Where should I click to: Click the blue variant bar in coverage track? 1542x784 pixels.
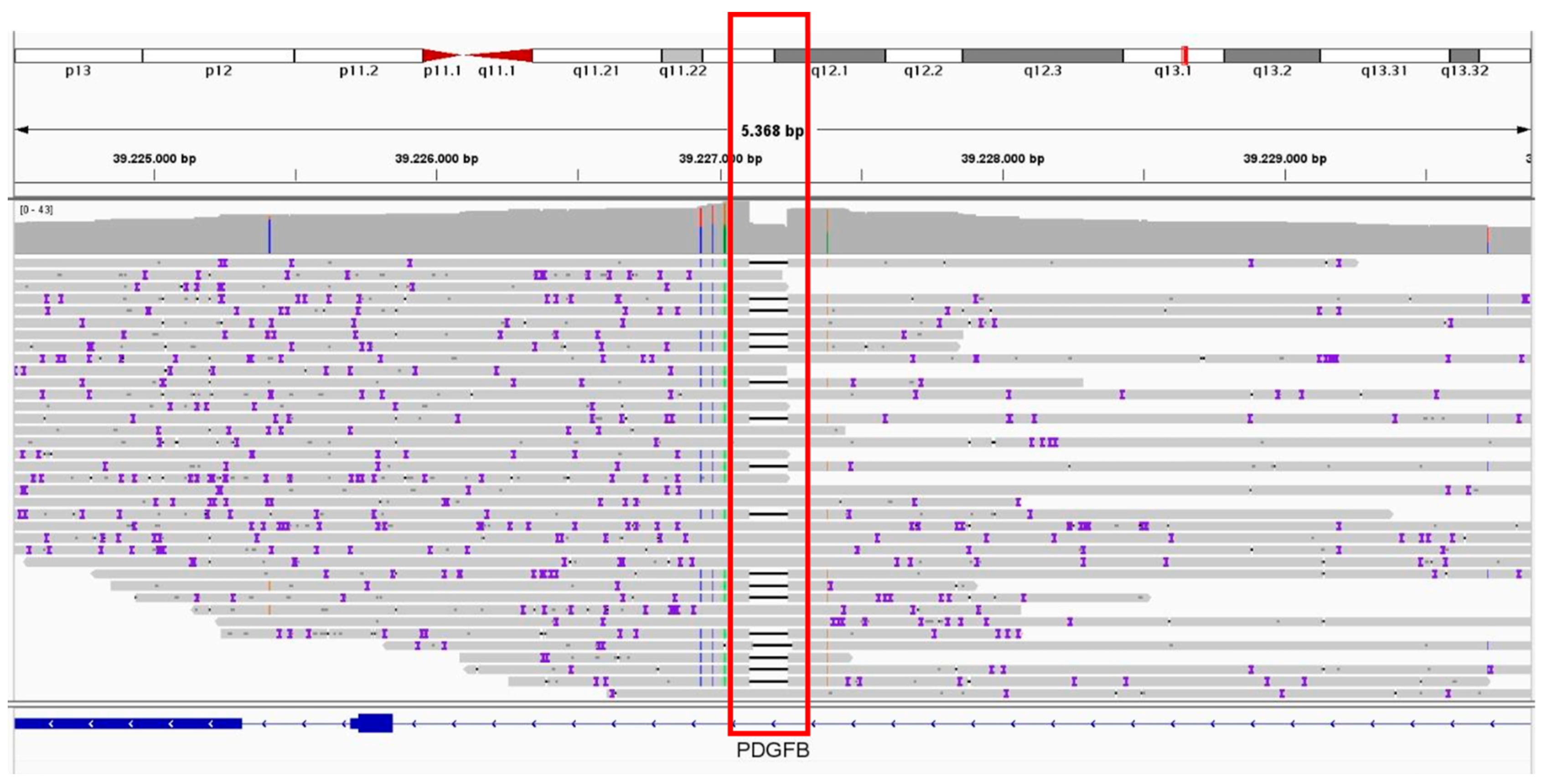pos(269,237)
